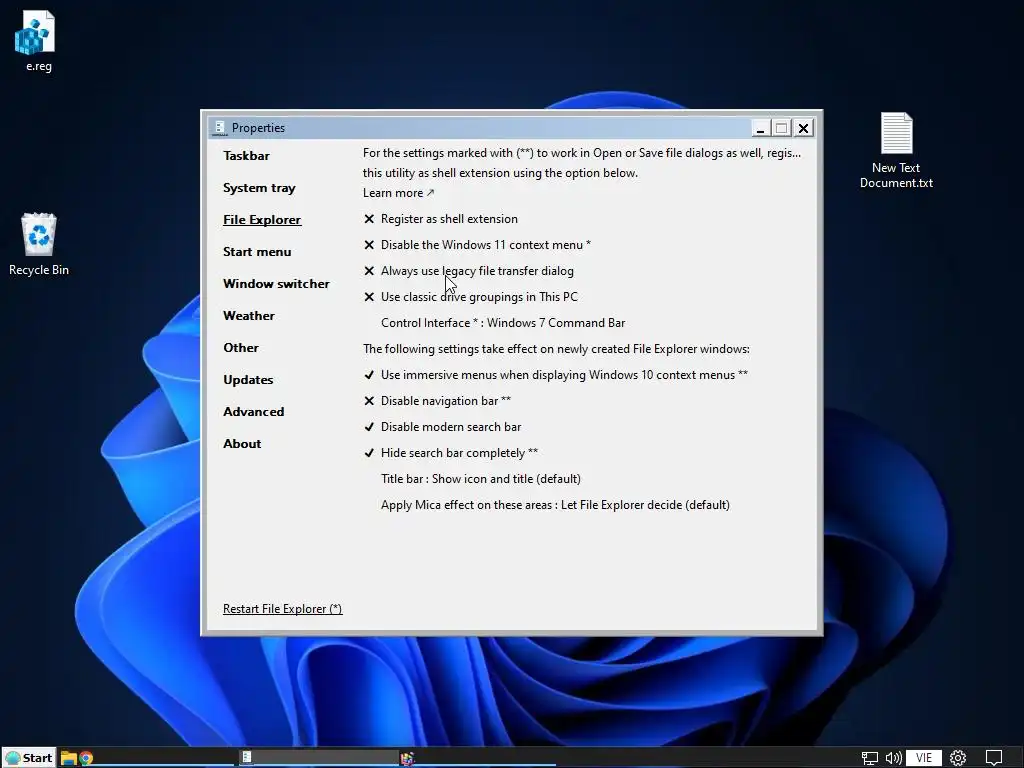Close the Properties window
The image size is (1024, 768).
tap(803, 128)
